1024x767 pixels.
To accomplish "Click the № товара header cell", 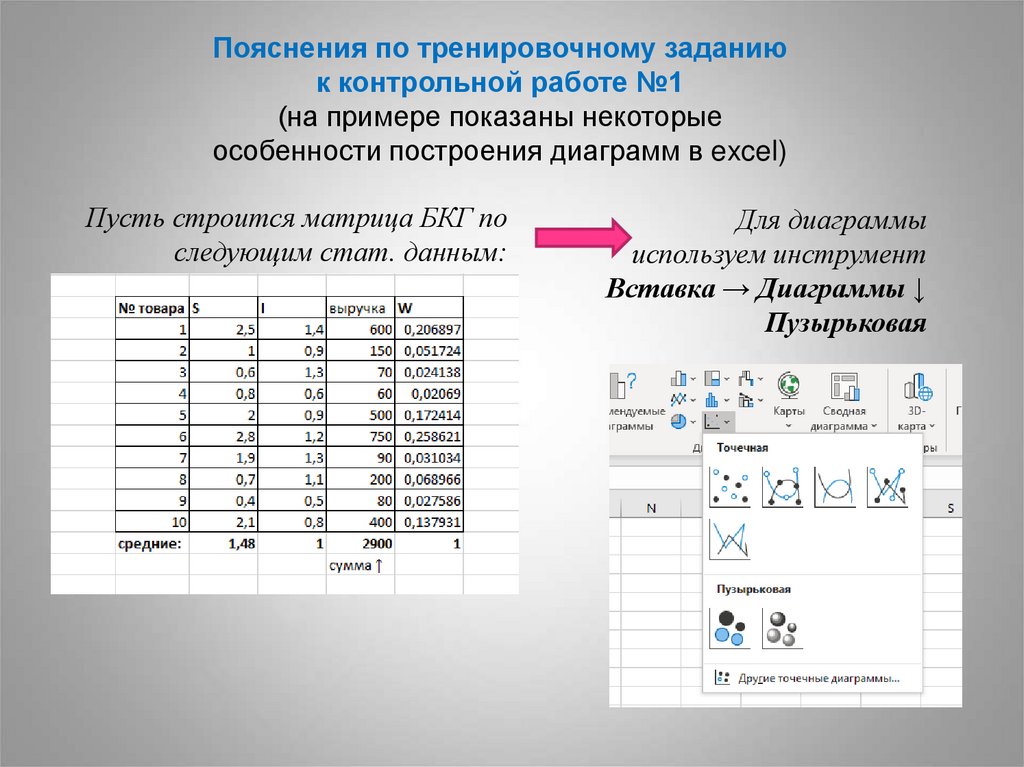I will point(152,308).
